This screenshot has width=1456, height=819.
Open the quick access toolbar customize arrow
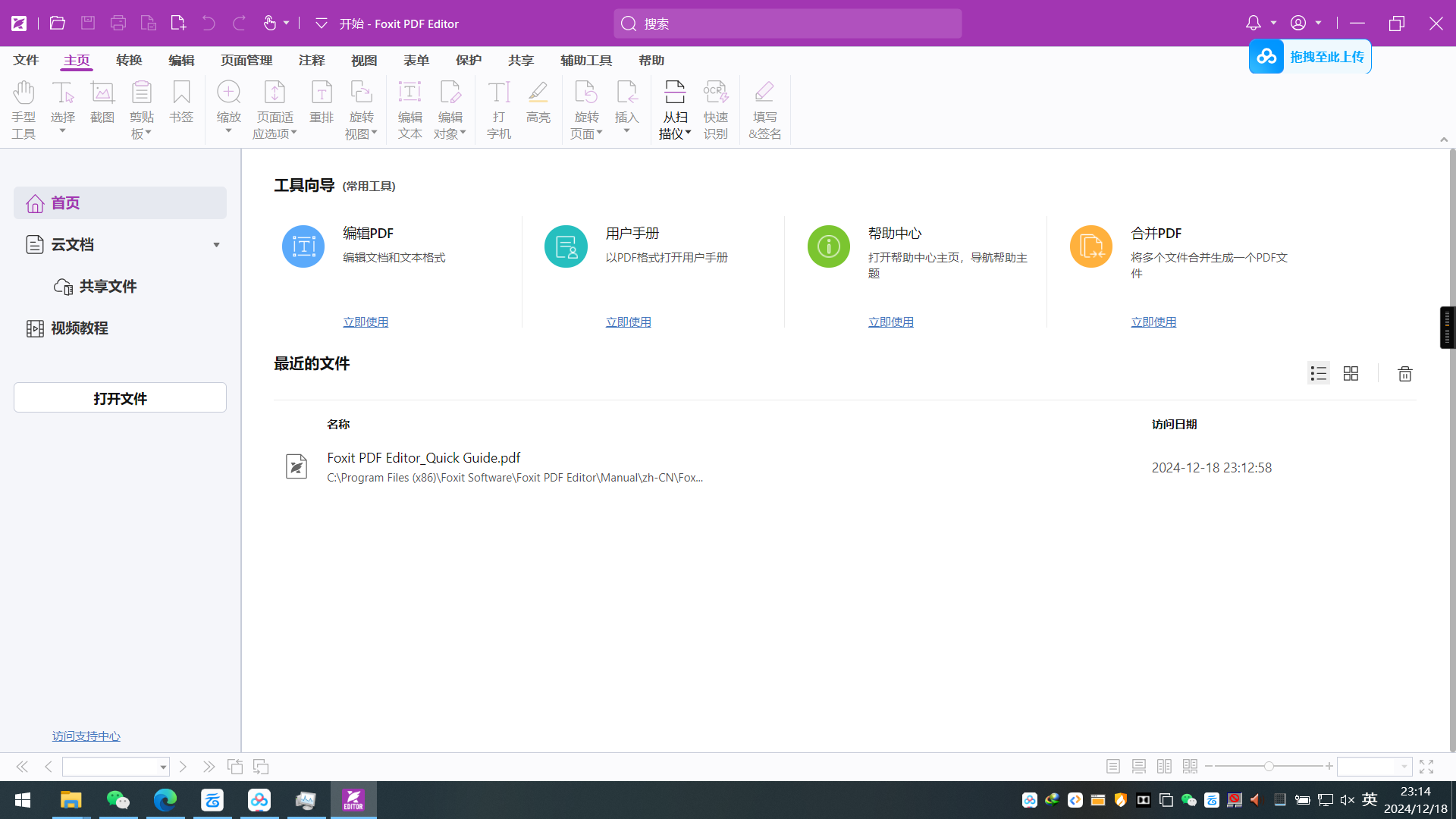(321, 24)
